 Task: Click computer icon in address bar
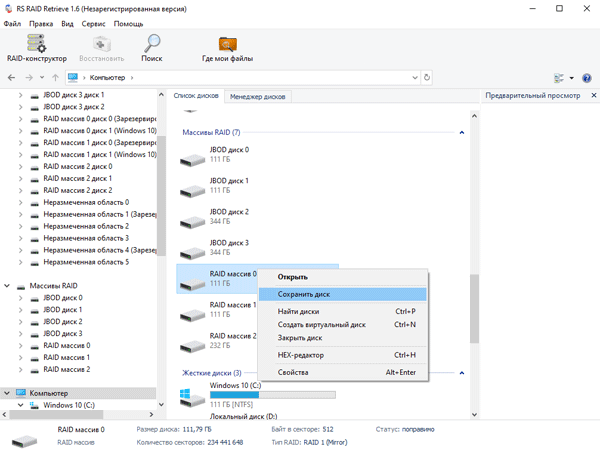[x=73, y=78]
